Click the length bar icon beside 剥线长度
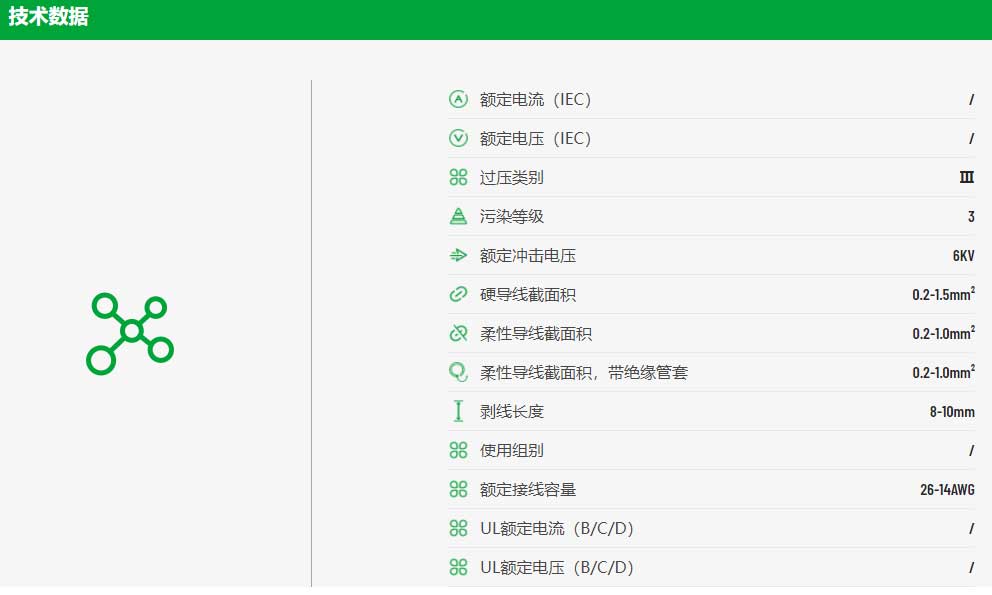The height and width of the screenshot is (595, 992). 458,411
